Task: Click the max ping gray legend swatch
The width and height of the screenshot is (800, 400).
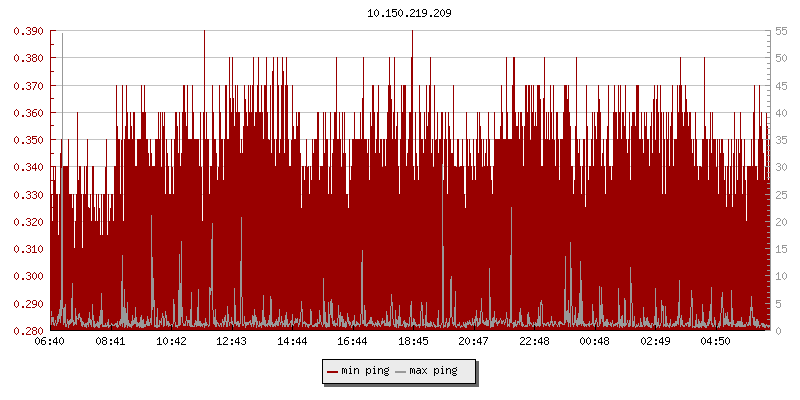Action: point(401,371)
